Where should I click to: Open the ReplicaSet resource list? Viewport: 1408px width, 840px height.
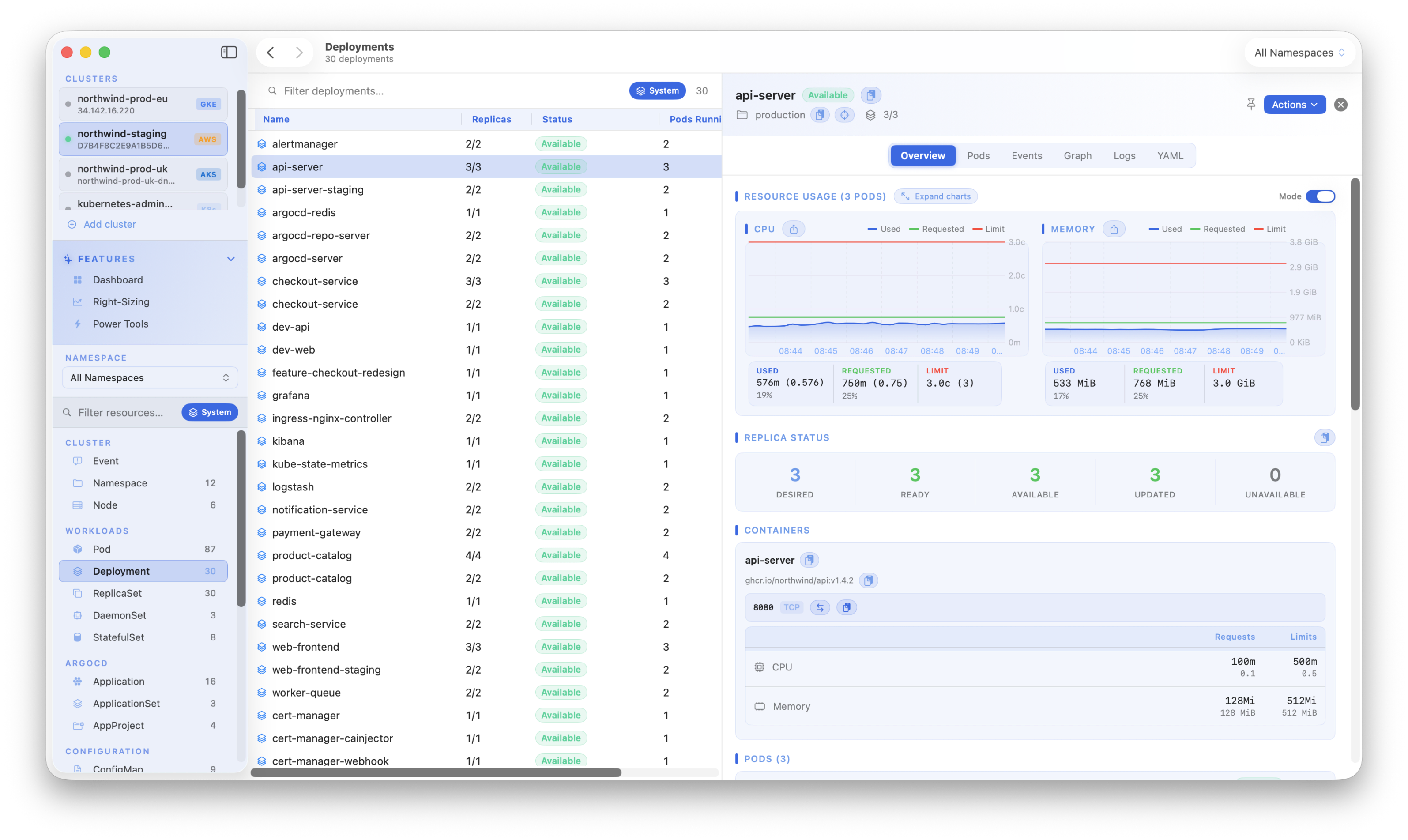pyautogui.click(x=143, y=593)
